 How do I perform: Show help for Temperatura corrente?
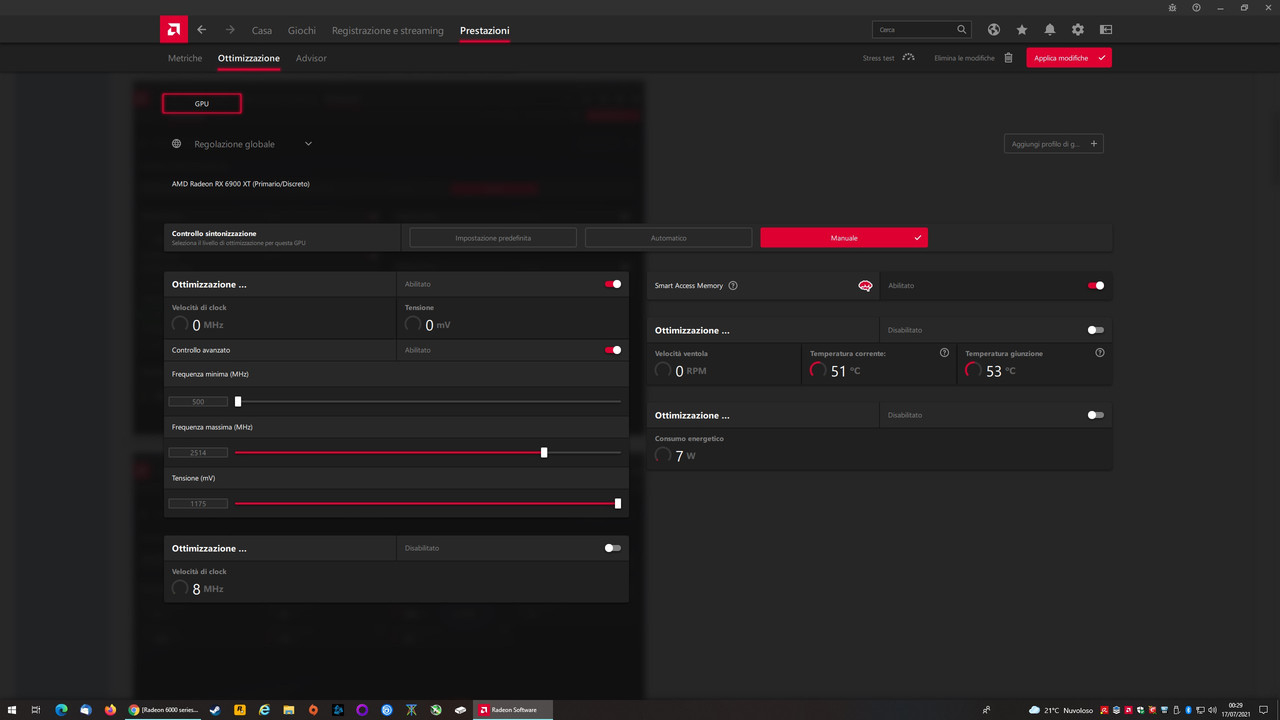point(945,353)
